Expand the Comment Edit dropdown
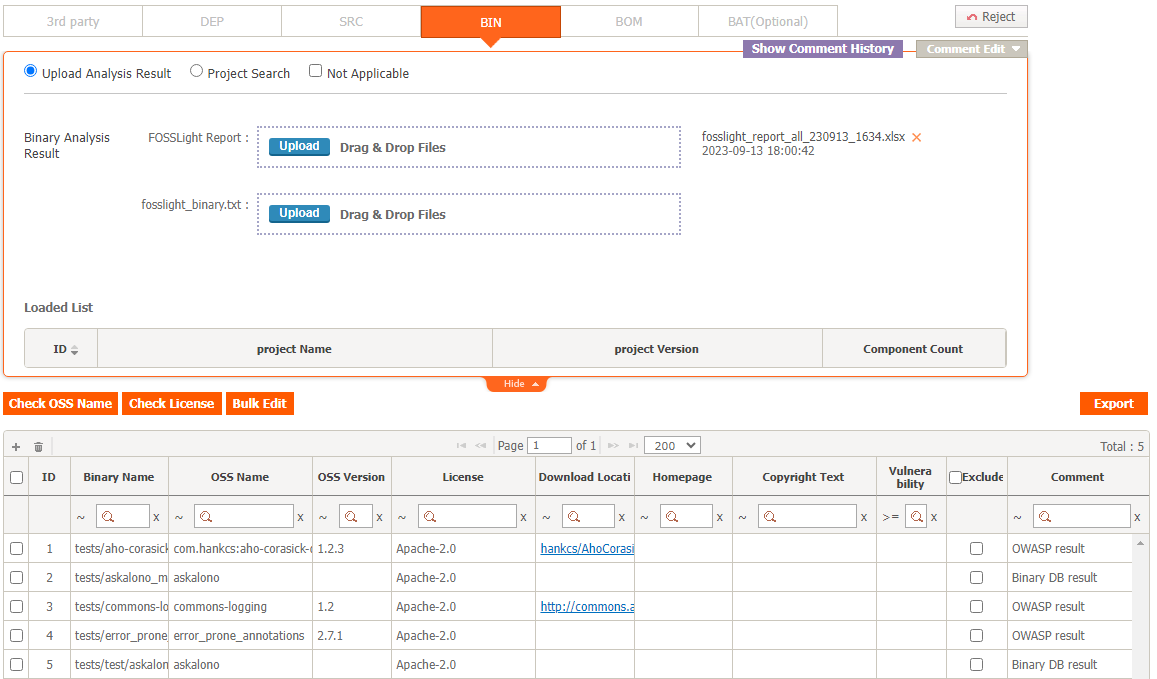This screenshot has height=679, width=1157. [971, 49]
